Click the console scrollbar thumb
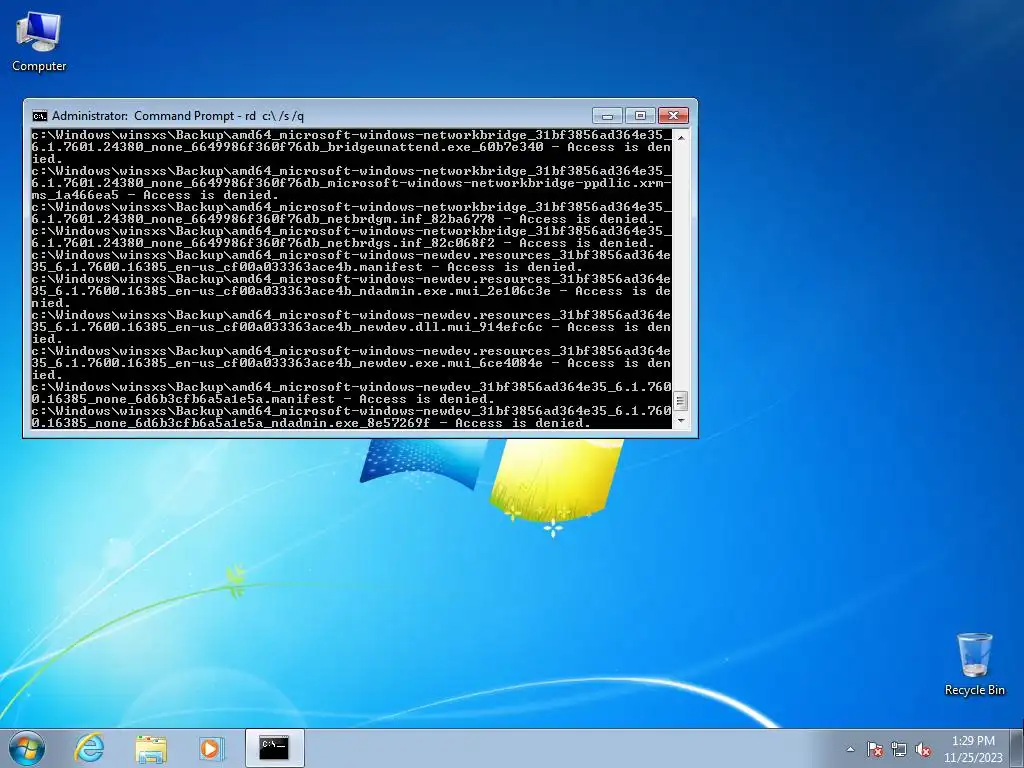This screenshot has width=1024, height=768. coord(680,400)
